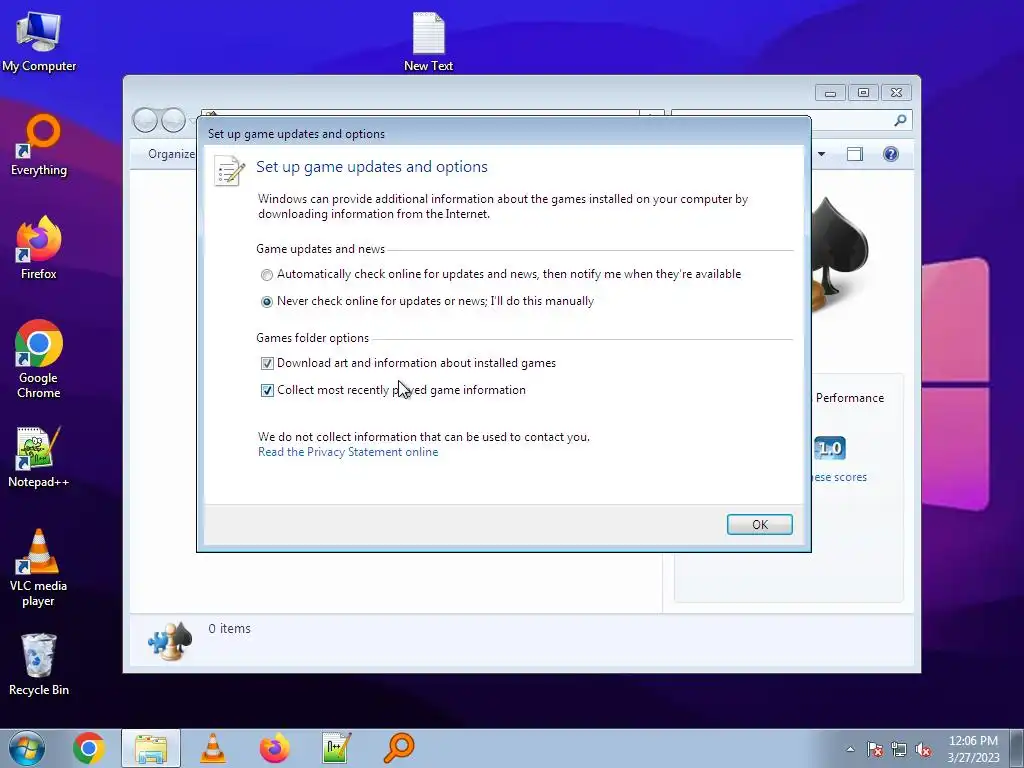This screenshot has width=1024, height=768.
Task: Uncheck Collect most recently played game information
Action: (267, 390)
